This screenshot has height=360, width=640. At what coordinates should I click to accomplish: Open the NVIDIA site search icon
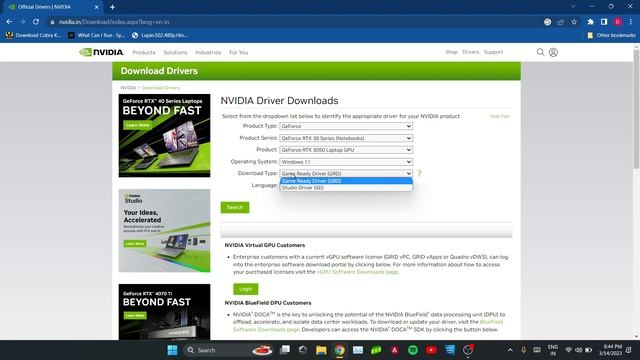pos(540,52)
